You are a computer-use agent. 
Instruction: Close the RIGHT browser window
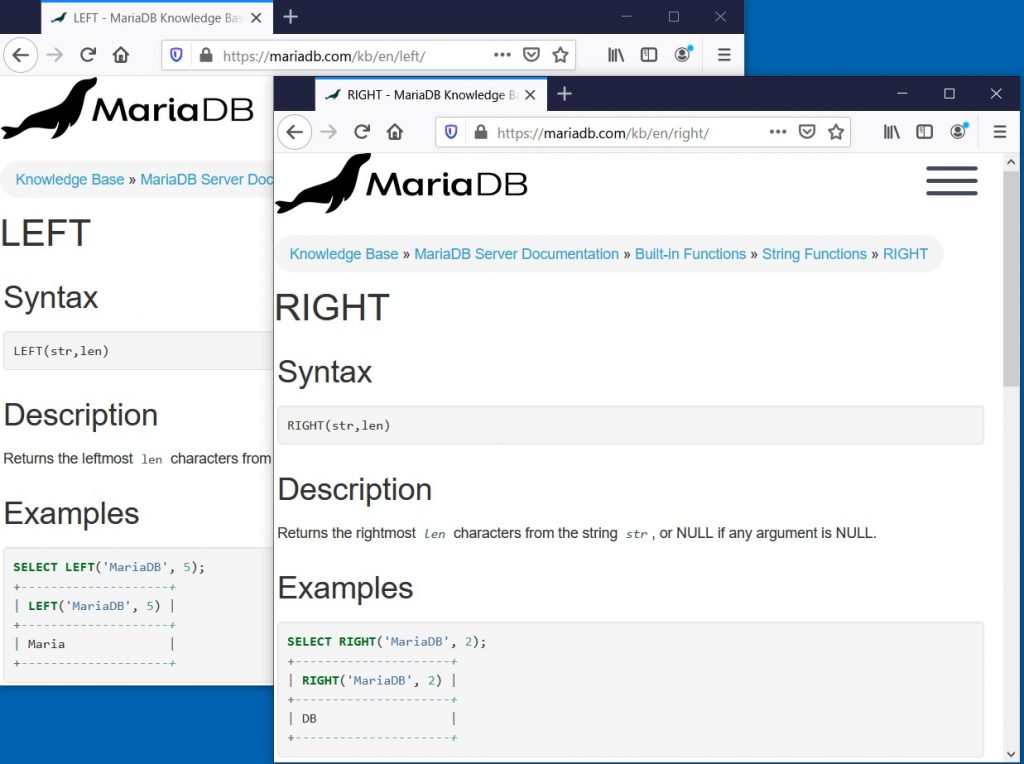coord(996,93)
